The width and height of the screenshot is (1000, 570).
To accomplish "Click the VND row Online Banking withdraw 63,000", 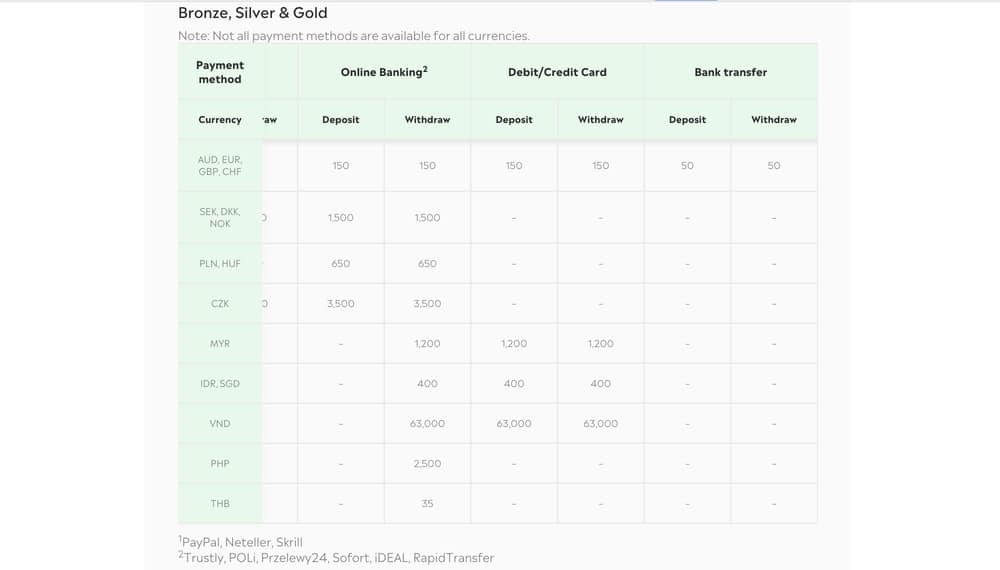I will click(x=427, y=423).
